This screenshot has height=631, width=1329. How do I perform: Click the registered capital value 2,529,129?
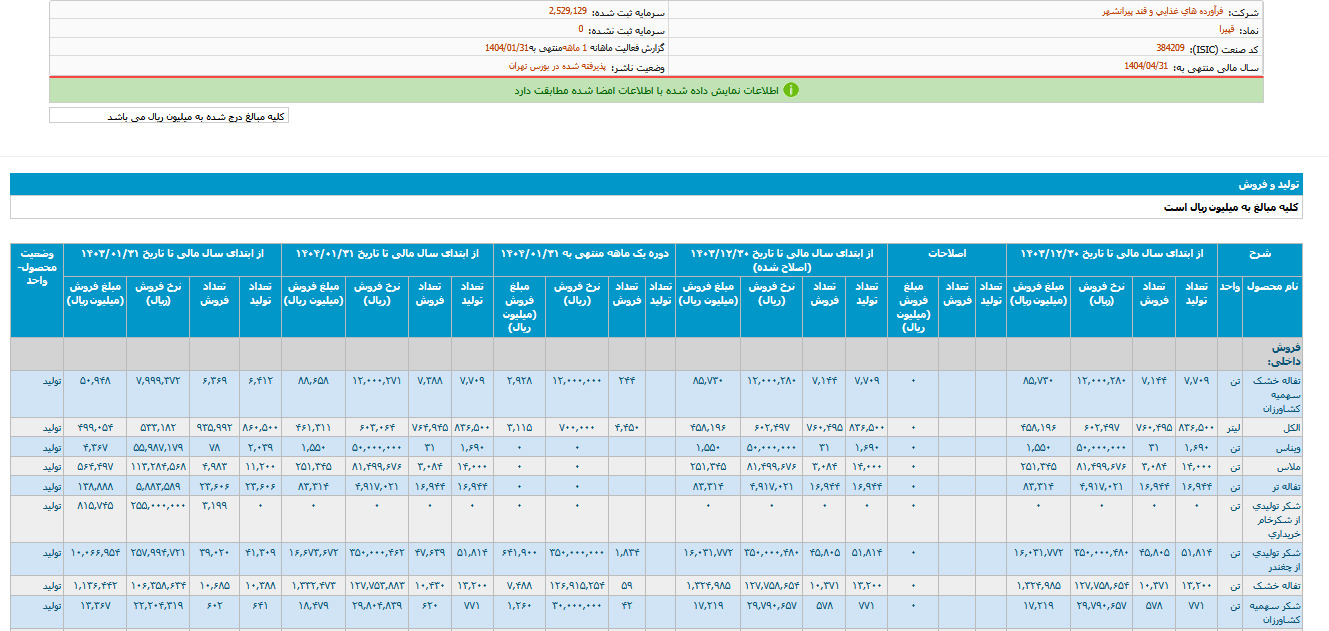point(567,11)
